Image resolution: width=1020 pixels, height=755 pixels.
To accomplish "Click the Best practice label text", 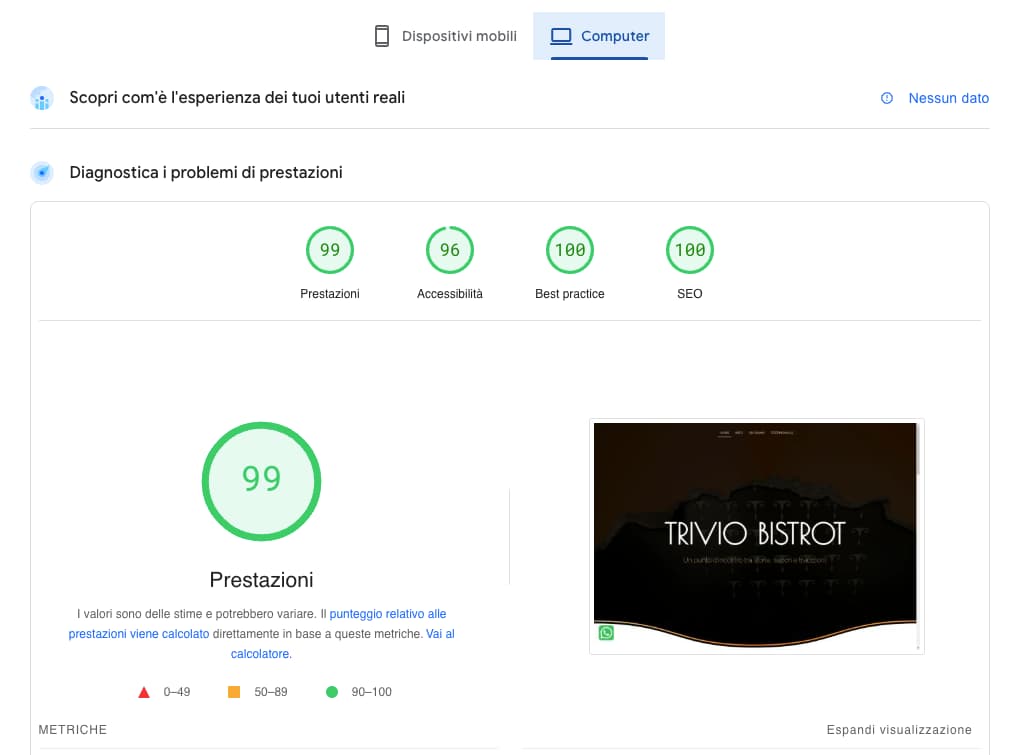I will [570, 294].
